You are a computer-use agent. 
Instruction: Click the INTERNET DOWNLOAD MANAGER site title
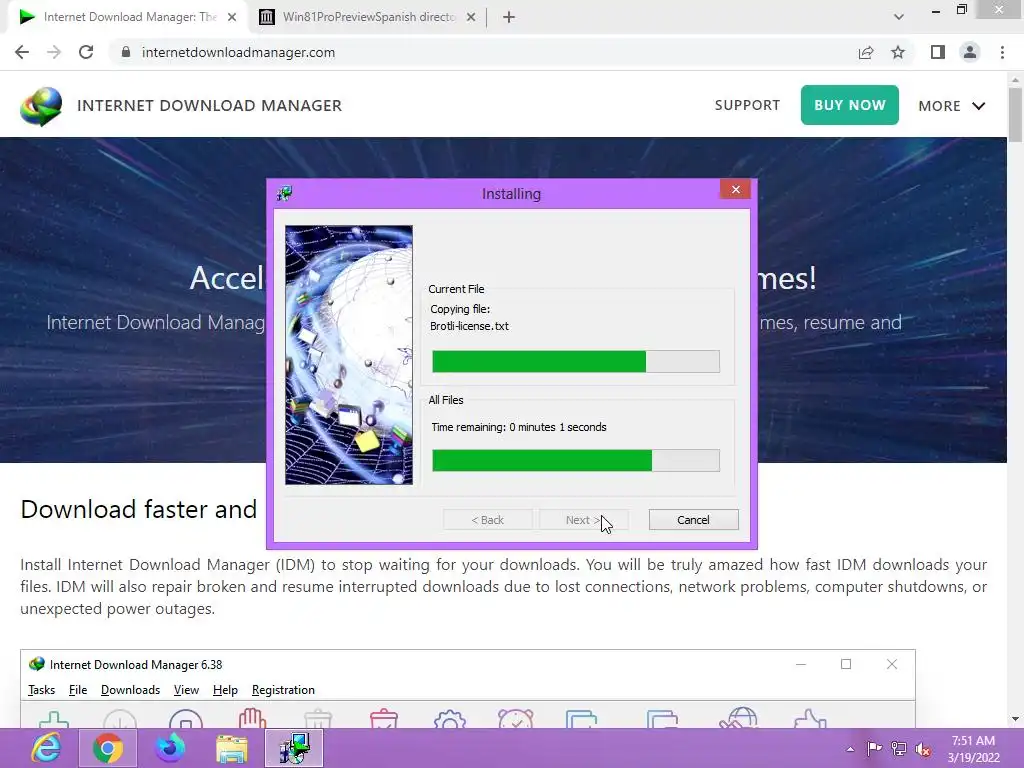pos(209,105)
